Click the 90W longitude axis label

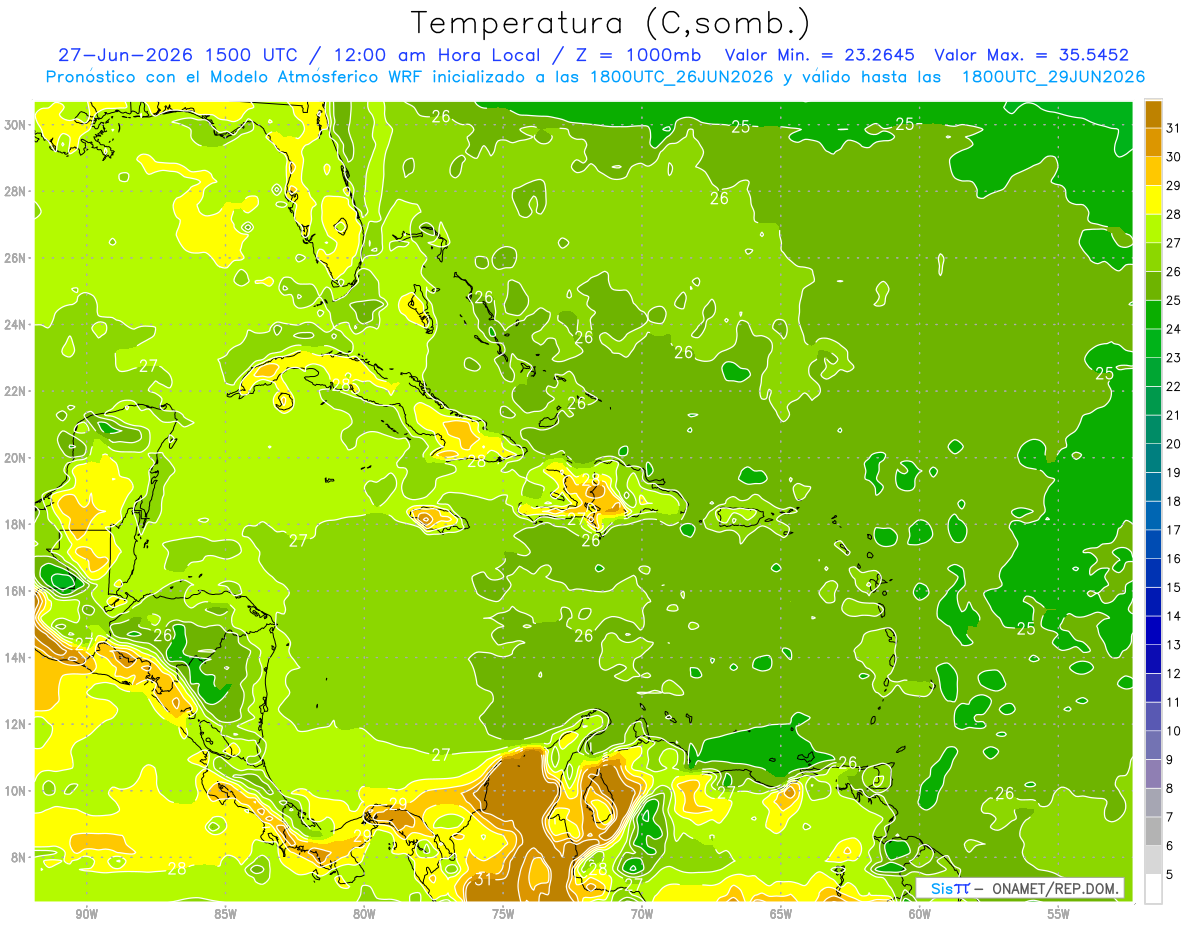[87, 915]
